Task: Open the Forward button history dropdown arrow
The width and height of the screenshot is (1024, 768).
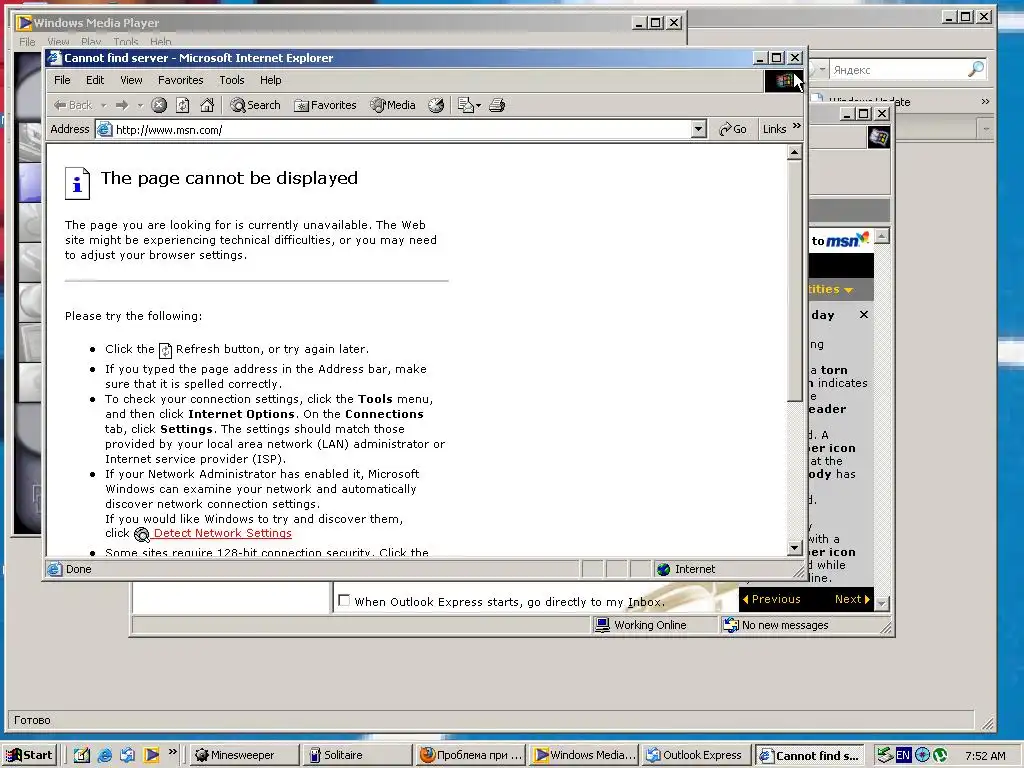Action: 139,105
